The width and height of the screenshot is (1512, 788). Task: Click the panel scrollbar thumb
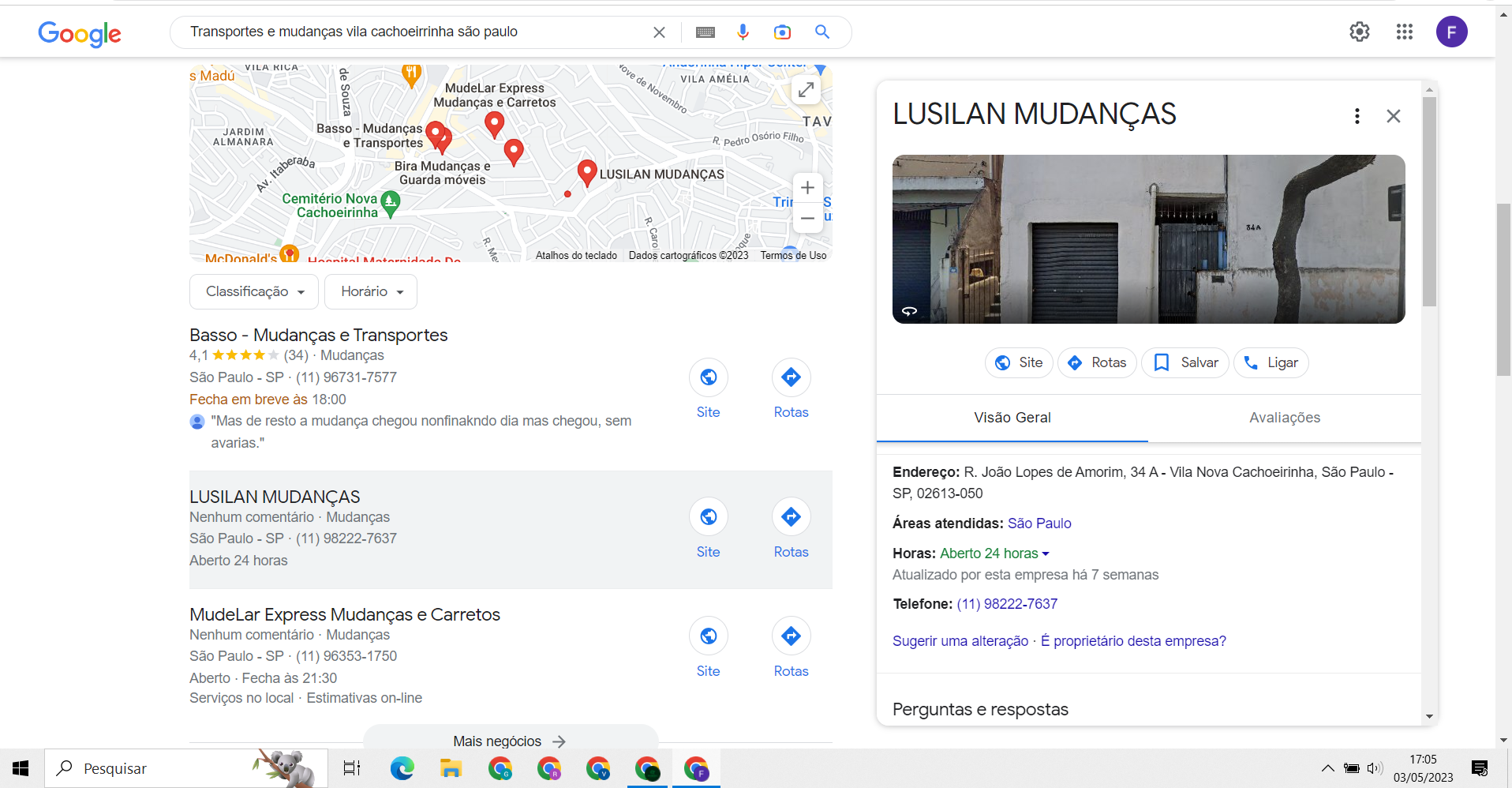click(1429, 201)
